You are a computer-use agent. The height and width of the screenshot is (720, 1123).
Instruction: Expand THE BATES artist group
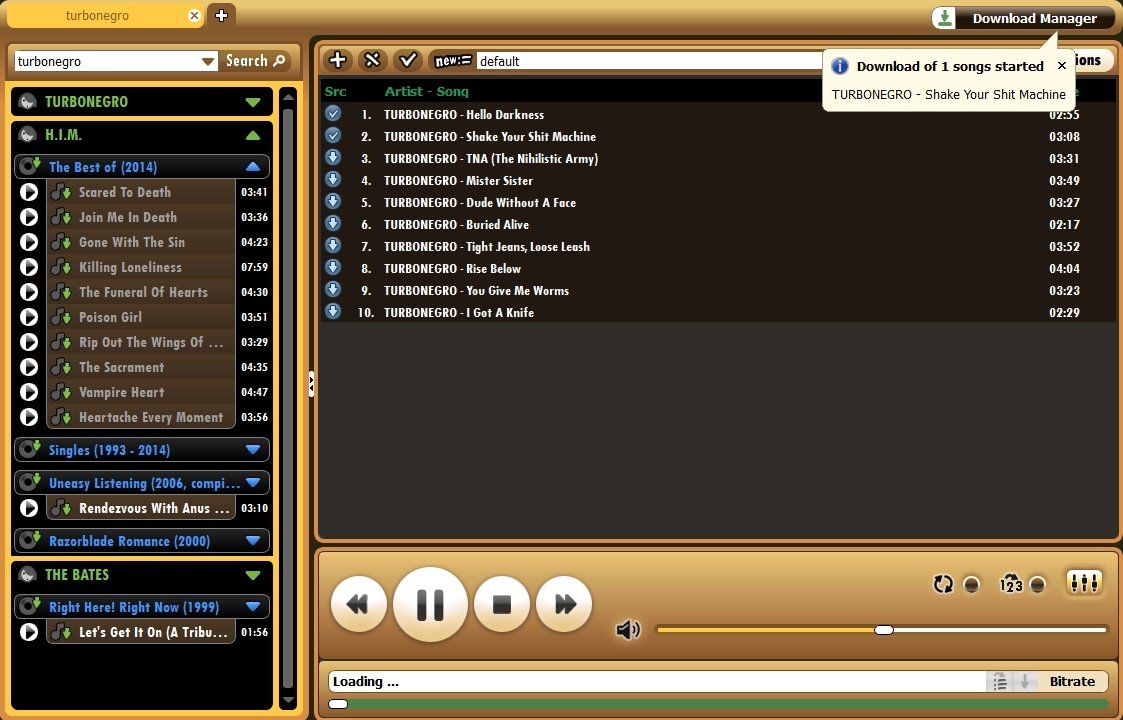click(253, 575)
